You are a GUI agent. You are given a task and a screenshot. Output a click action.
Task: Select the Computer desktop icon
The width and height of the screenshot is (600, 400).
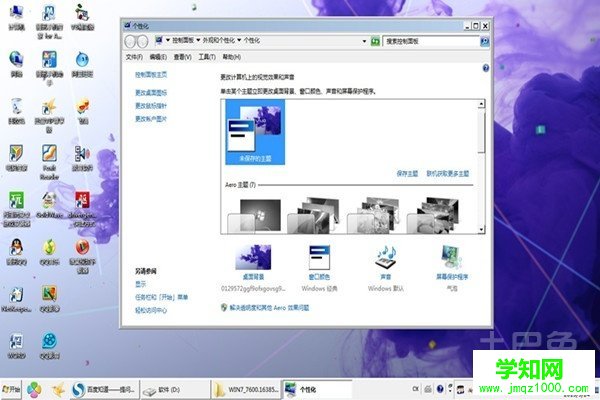[16, 17]
